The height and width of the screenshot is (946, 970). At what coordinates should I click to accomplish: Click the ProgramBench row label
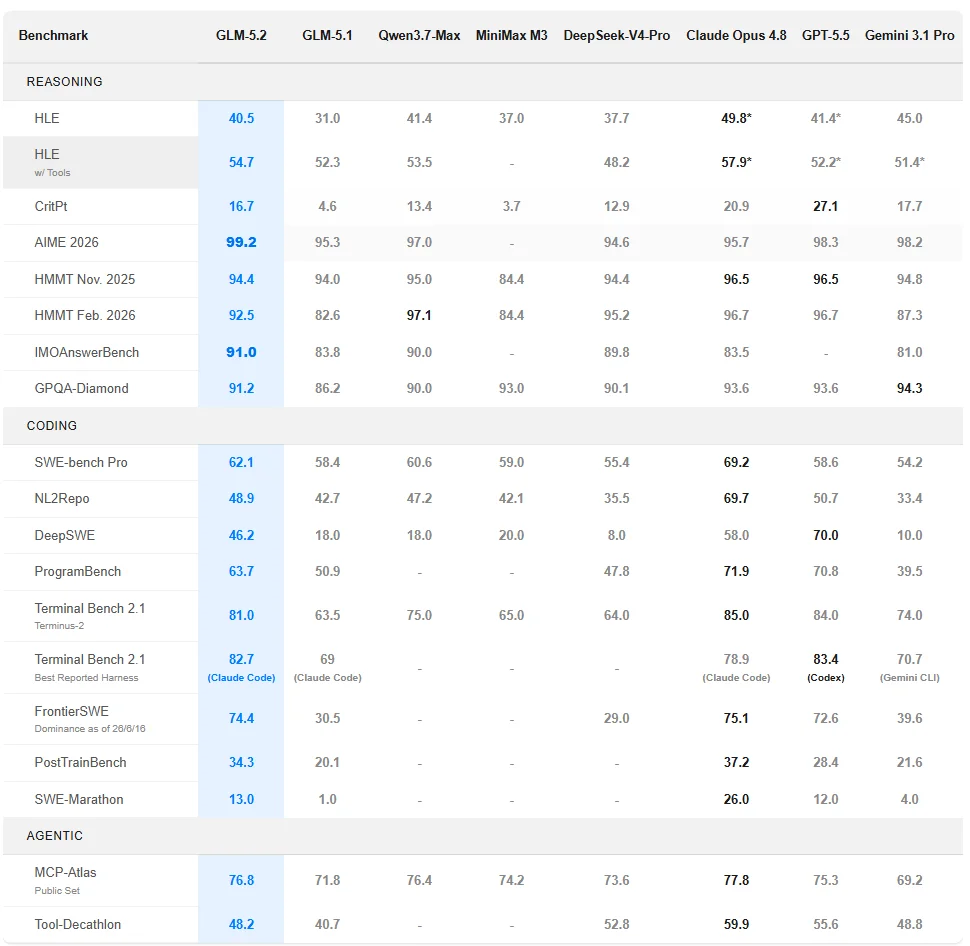[77, 571]
